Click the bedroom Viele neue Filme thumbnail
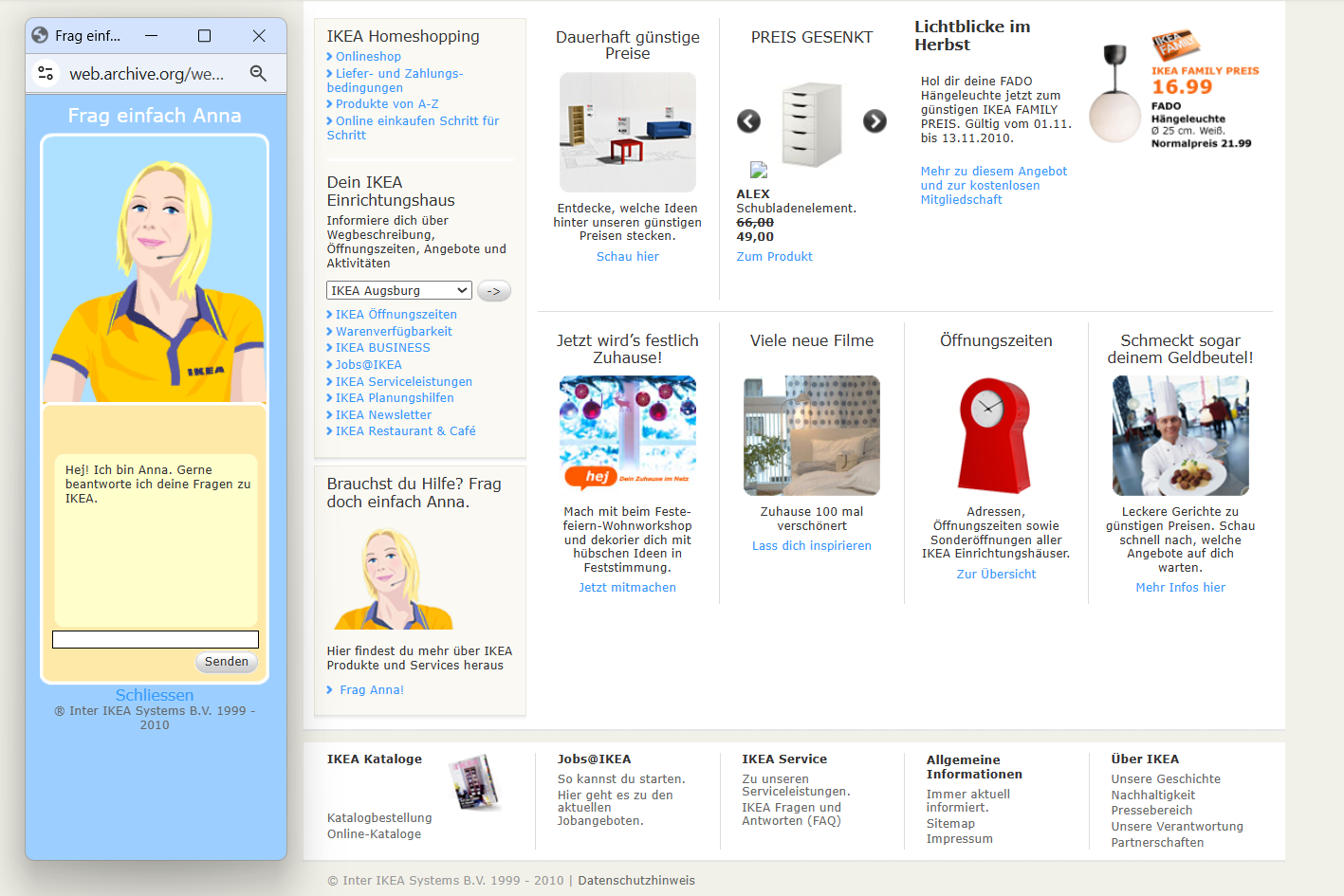This screenshot has height=896, width=1344. [x=812, y=436]
